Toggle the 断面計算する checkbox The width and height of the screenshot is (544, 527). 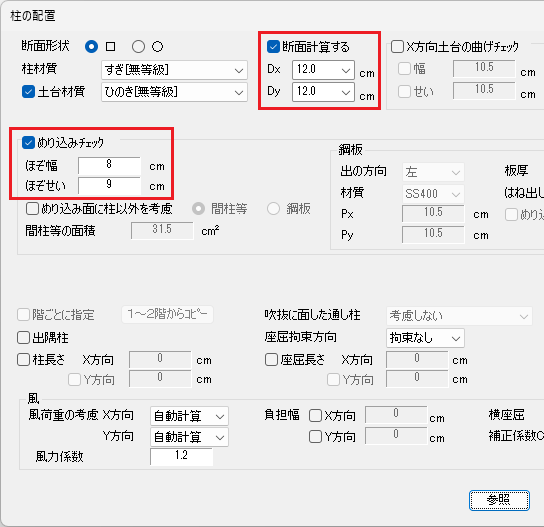coord(273,46)
